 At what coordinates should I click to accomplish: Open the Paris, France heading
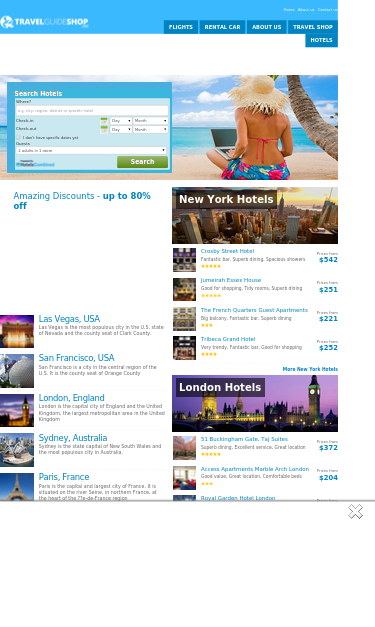click(x=64, y=477)
